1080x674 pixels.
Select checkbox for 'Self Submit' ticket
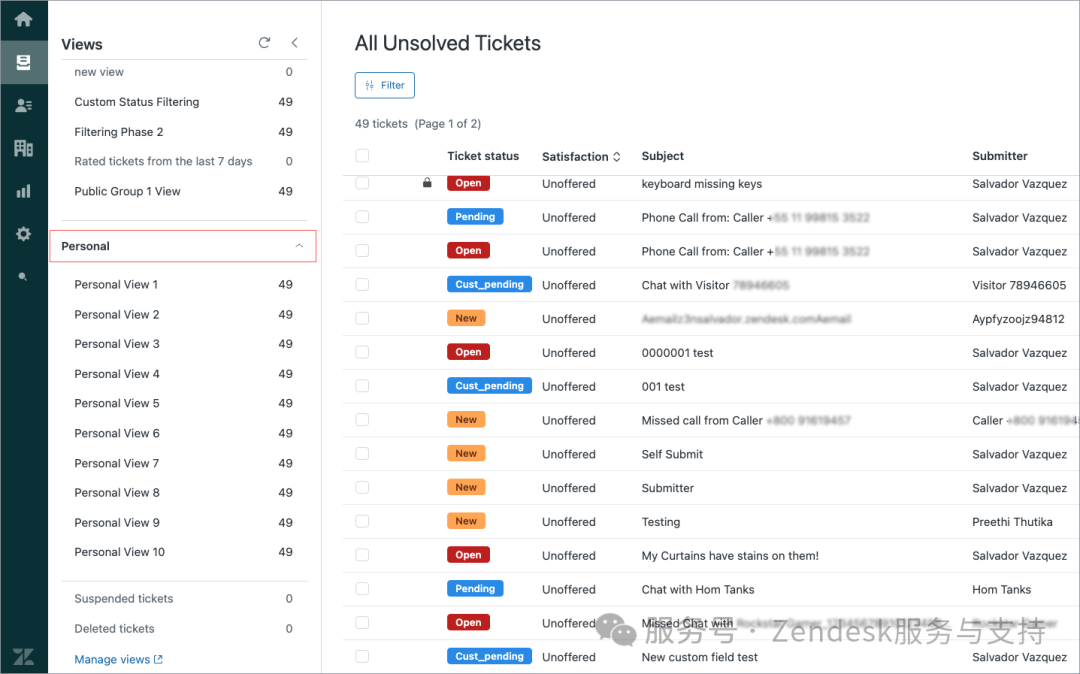click(x=362, y=454)
